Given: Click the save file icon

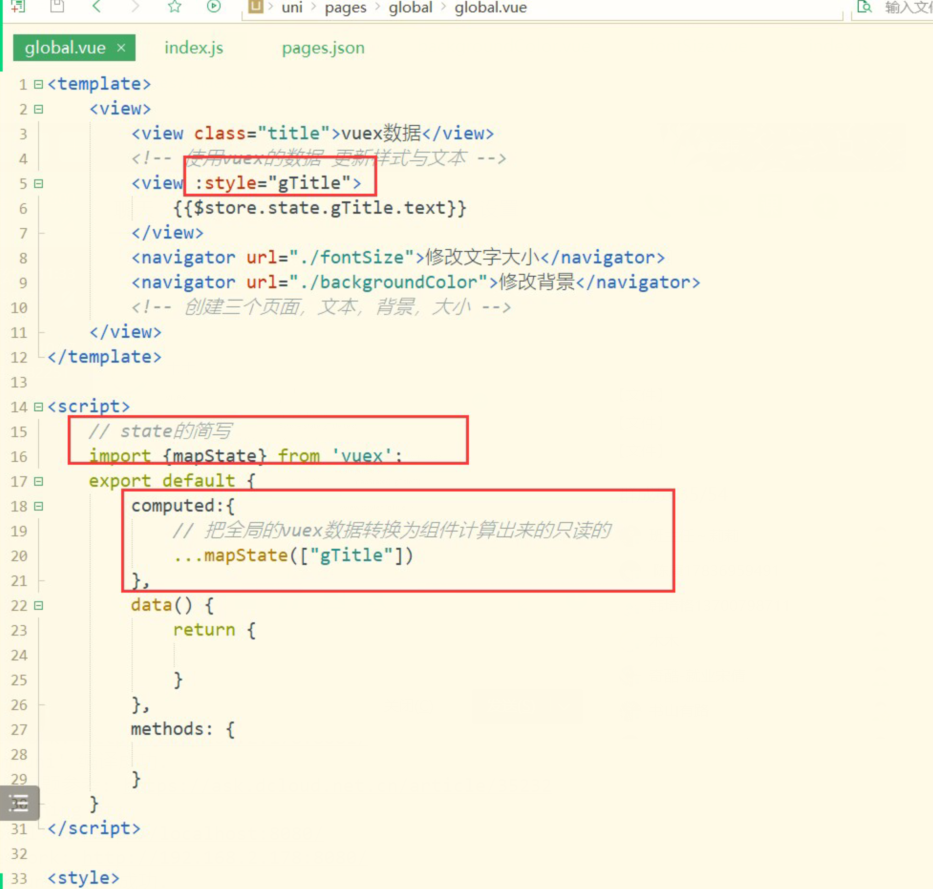Looking at the screenshot, I should (x=57, y=7).
